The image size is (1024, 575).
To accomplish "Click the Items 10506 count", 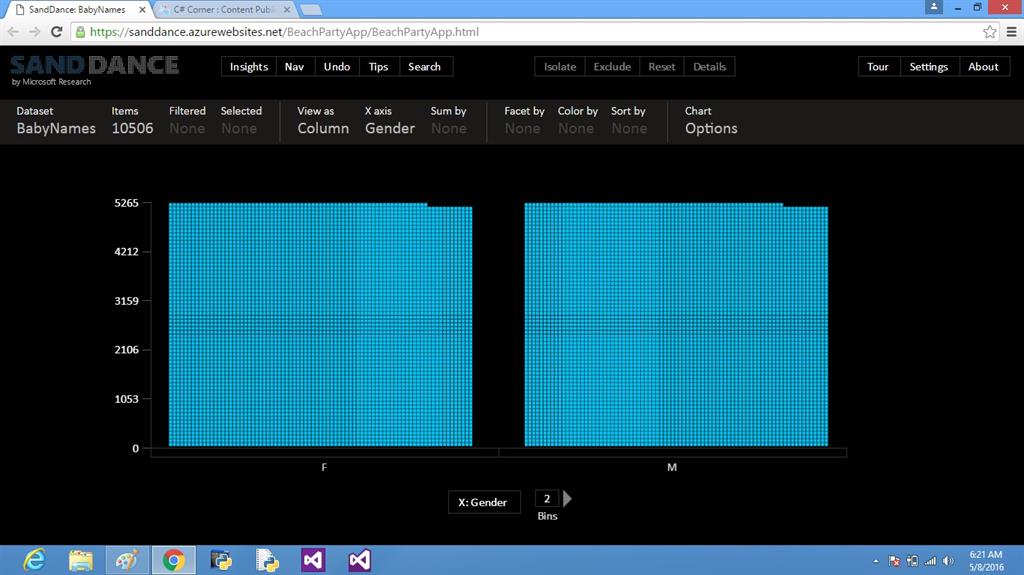I will [133, 121].
